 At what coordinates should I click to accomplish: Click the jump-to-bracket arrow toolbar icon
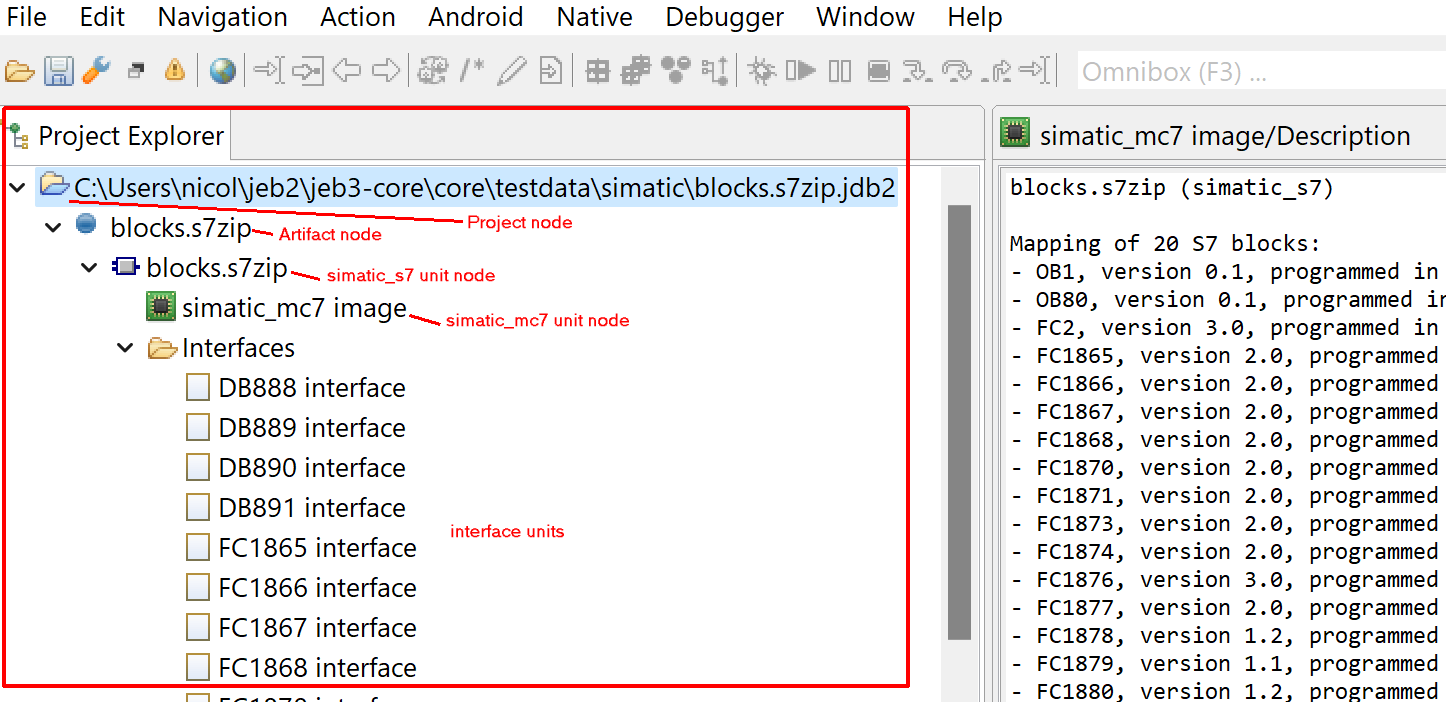point(269,71)
